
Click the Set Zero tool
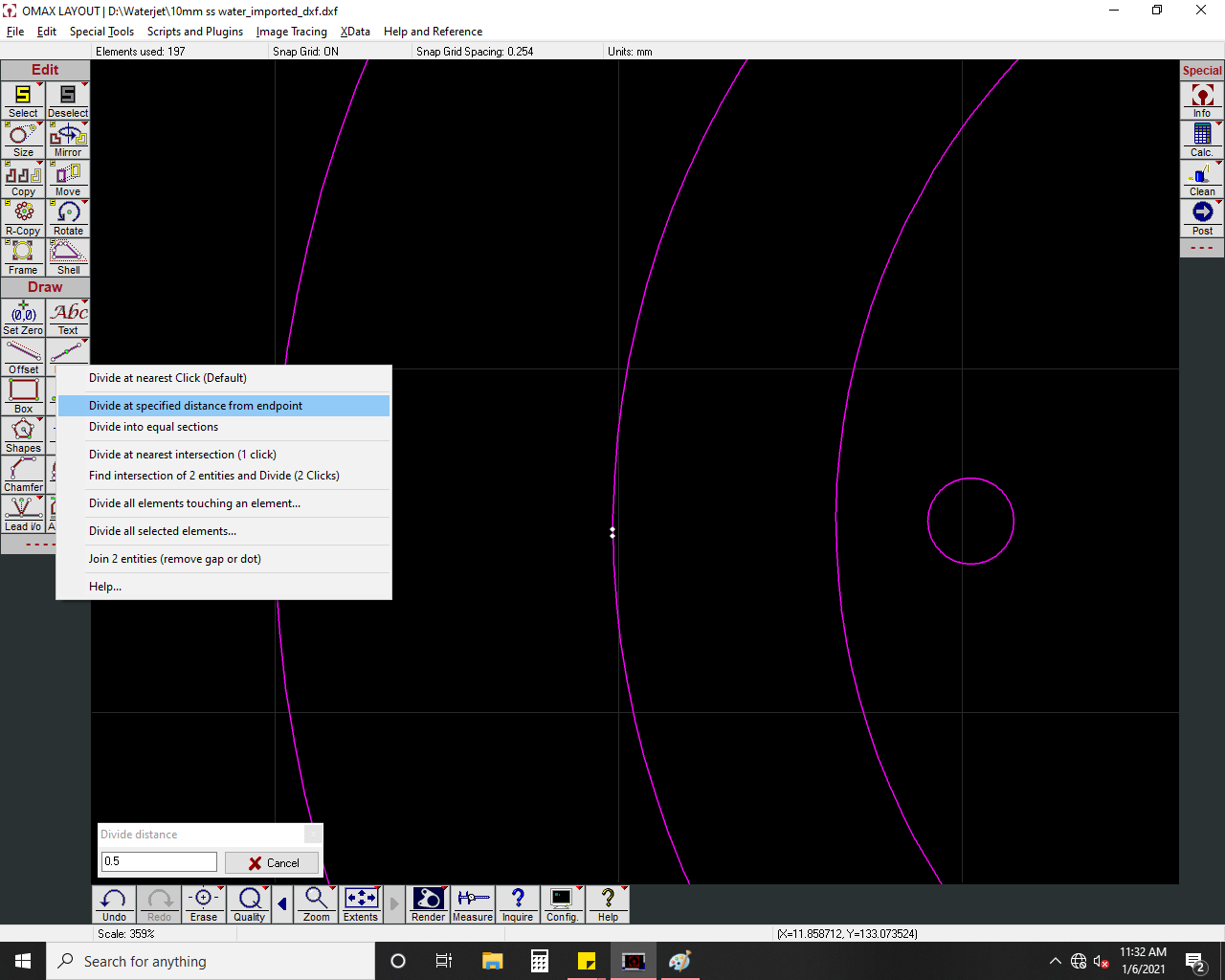pos(23,318)
